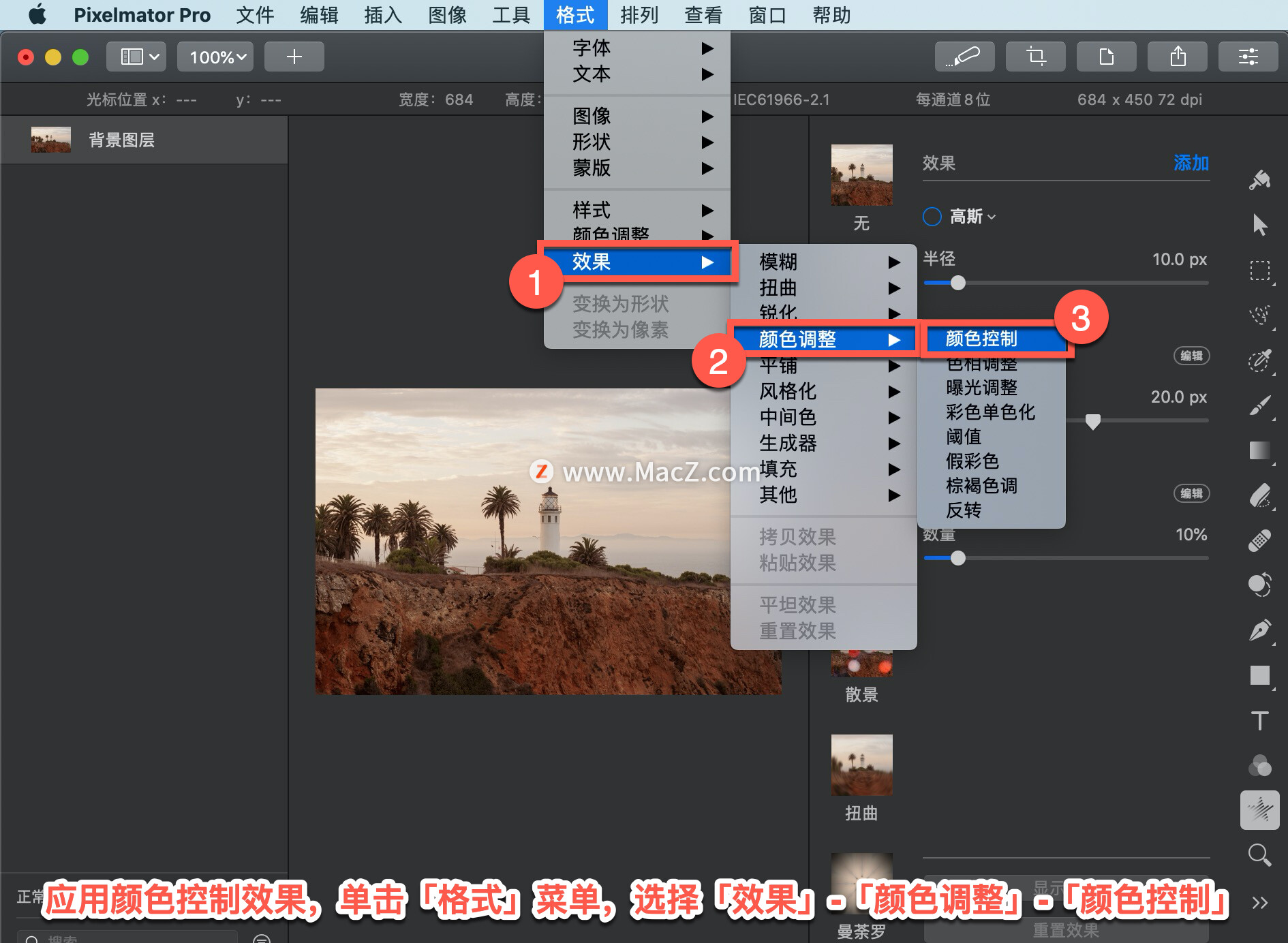
Task: Select the Repair bandage tool
Action: 1259,540
